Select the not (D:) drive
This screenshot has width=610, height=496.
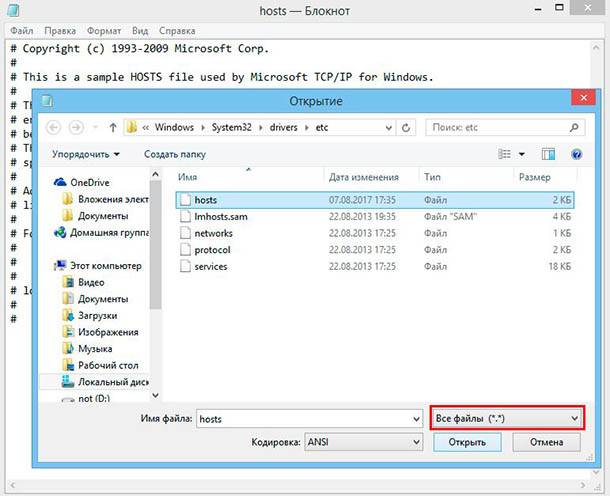click(x=86, y=398)
